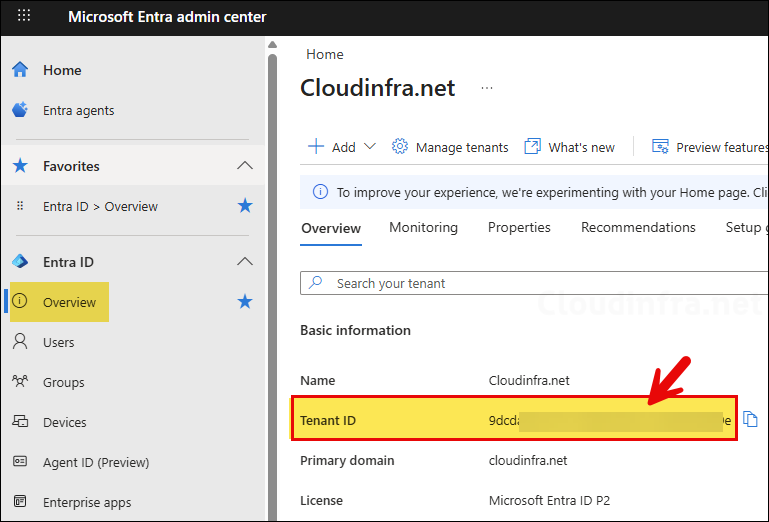The width and height of the screenshot is (769, 522).
Task: Collapse the Entra ID section
Action: [x=245, y=262]
